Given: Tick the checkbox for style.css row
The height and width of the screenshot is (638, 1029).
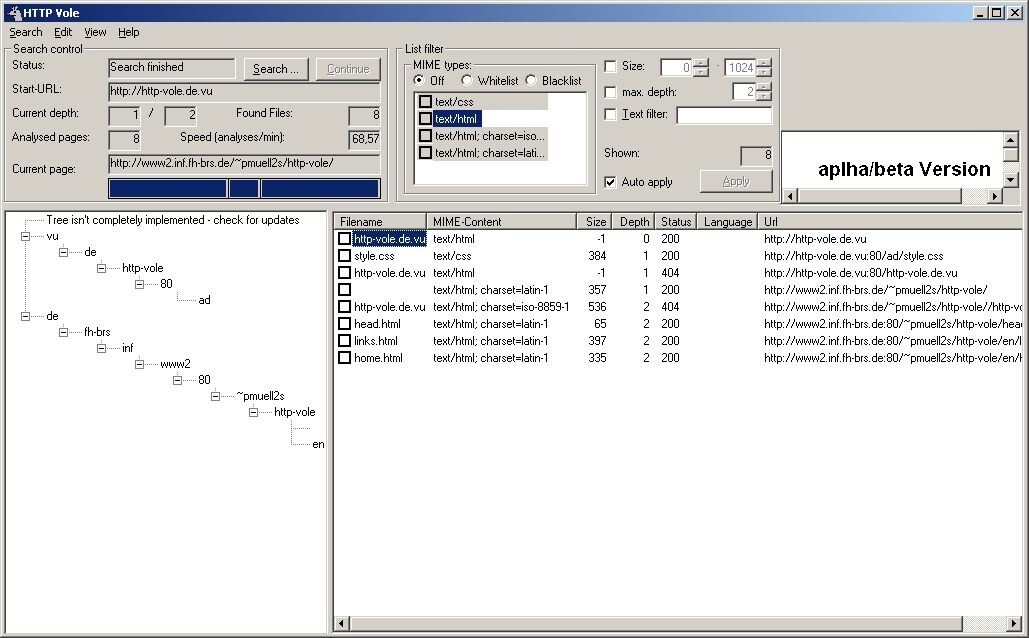Looking at the screenshot, I should click(344, 256).
